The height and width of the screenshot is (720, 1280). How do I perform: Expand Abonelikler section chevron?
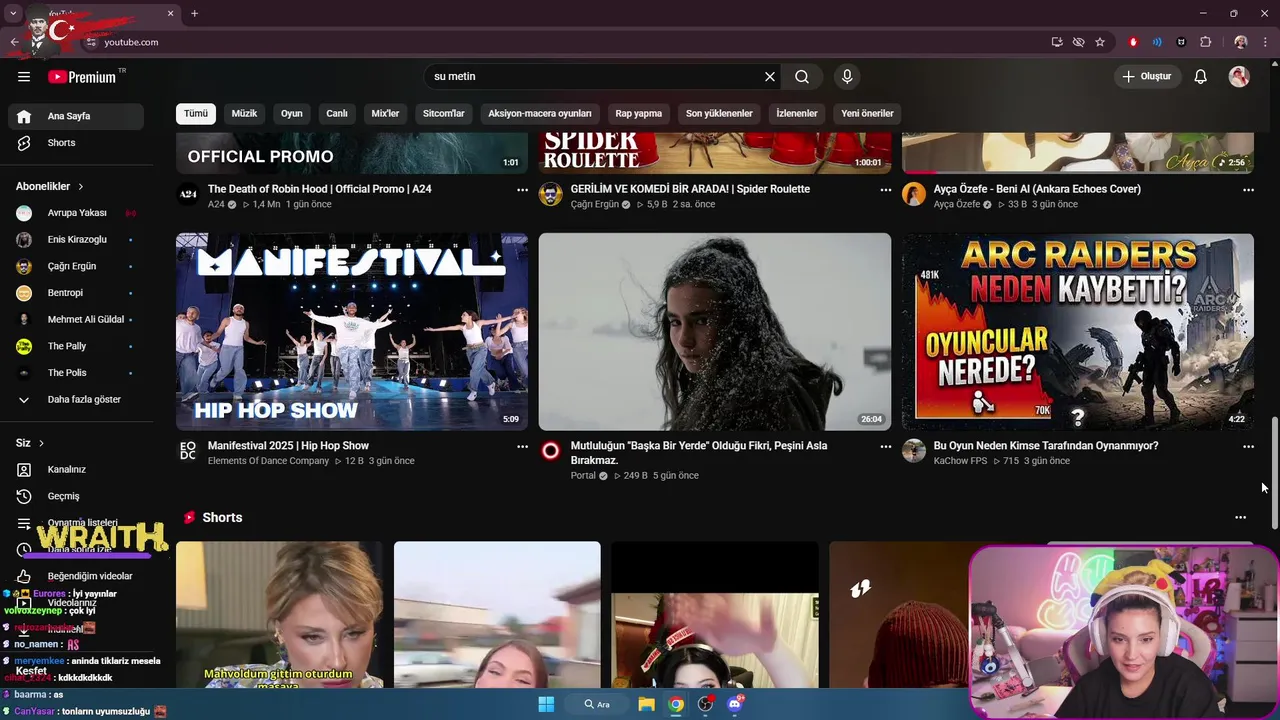tap(81, 187)
